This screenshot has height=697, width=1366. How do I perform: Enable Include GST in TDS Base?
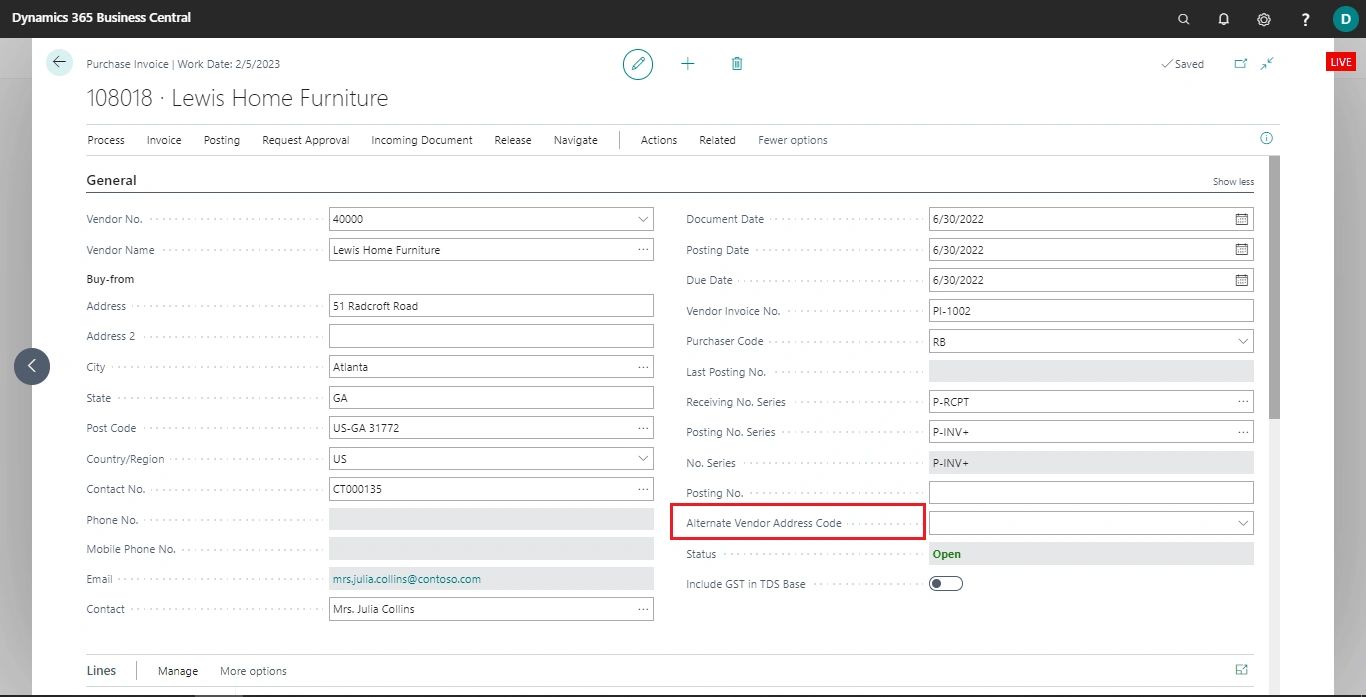945,583
